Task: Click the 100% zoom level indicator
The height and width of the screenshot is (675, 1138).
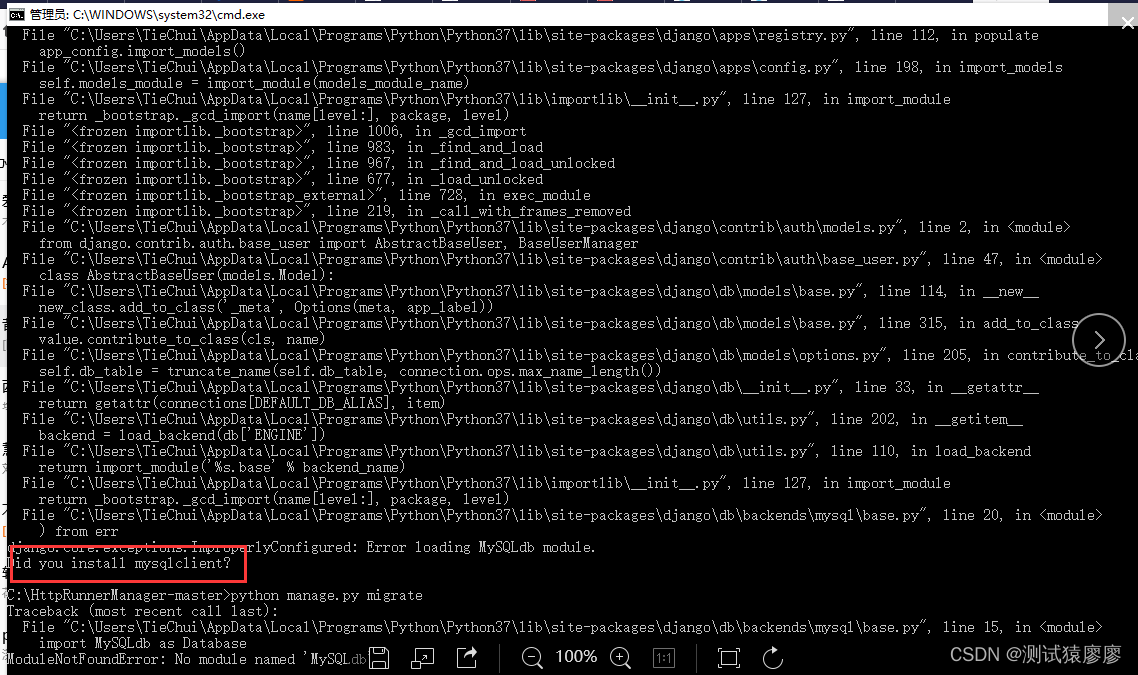Action: 575,657
